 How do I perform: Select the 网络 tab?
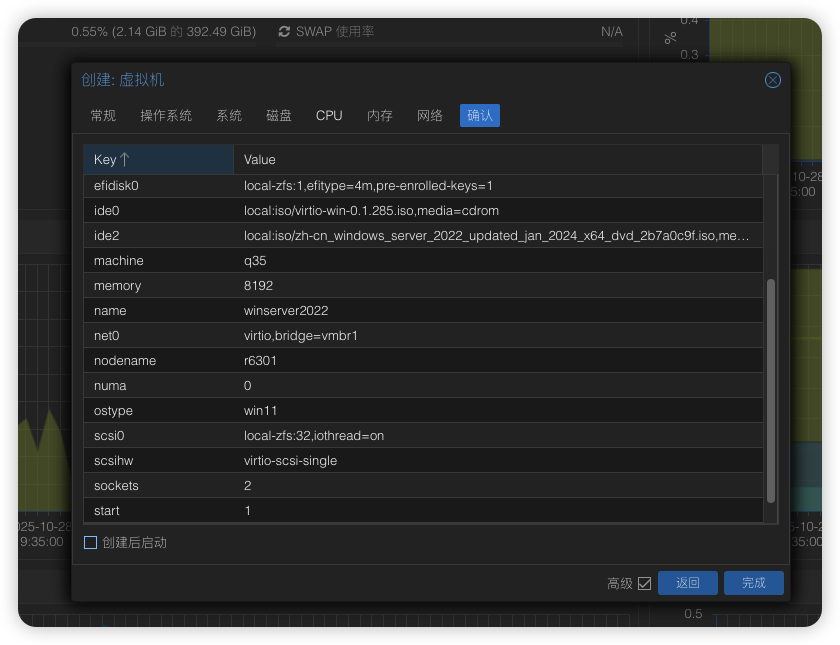tap(430, 116)
